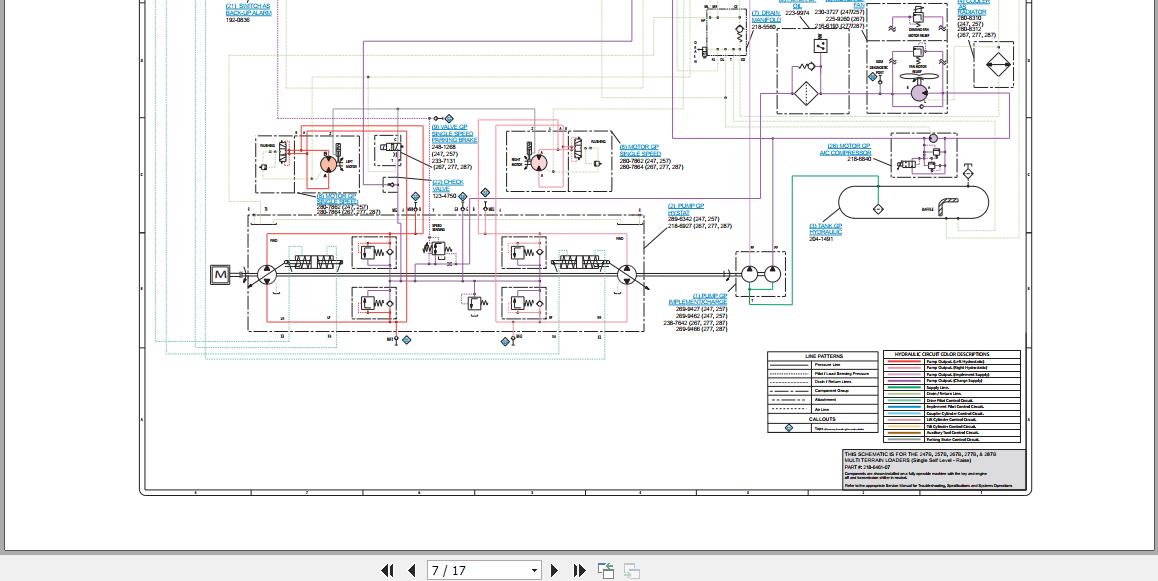
Task: Advance to the next page
Action: (555, 570)
